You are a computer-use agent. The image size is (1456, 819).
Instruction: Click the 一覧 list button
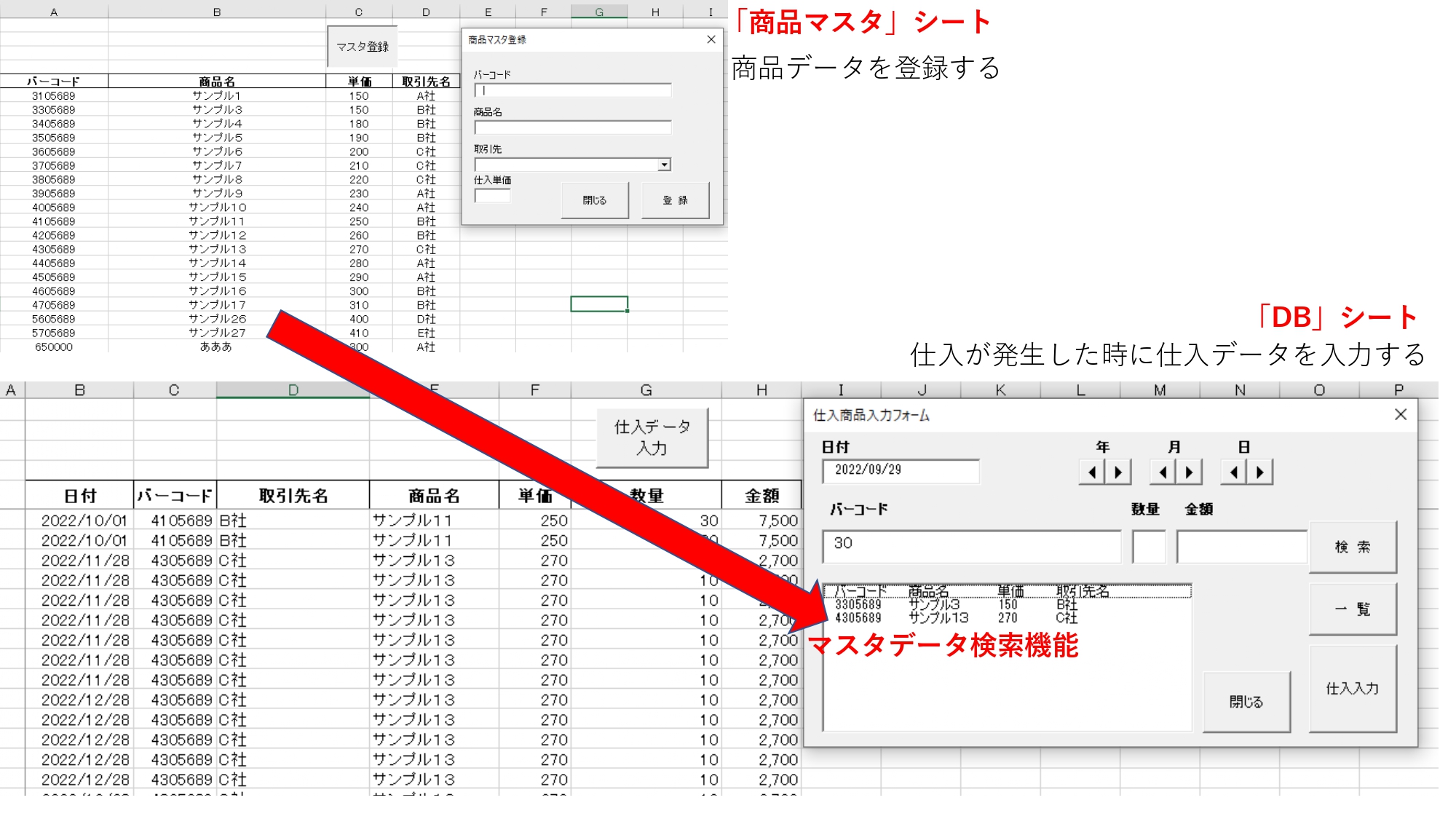click(1352, 609)
